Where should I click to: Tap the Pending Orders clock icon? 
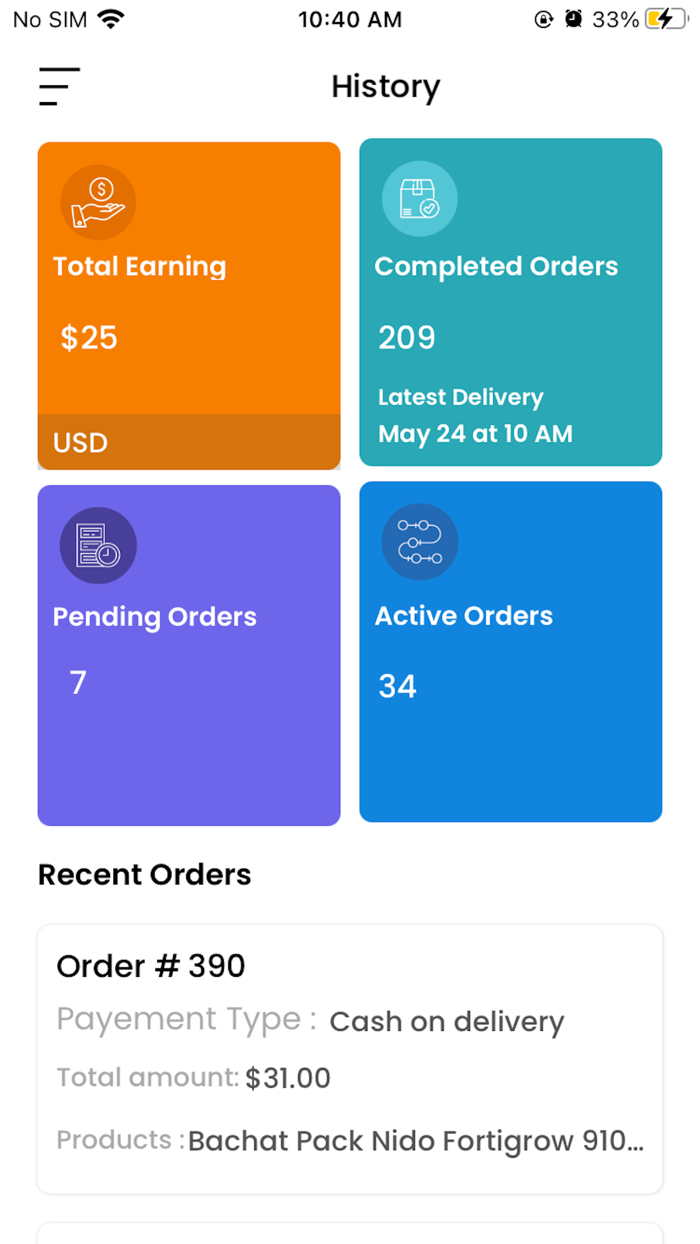coord(98,545)
